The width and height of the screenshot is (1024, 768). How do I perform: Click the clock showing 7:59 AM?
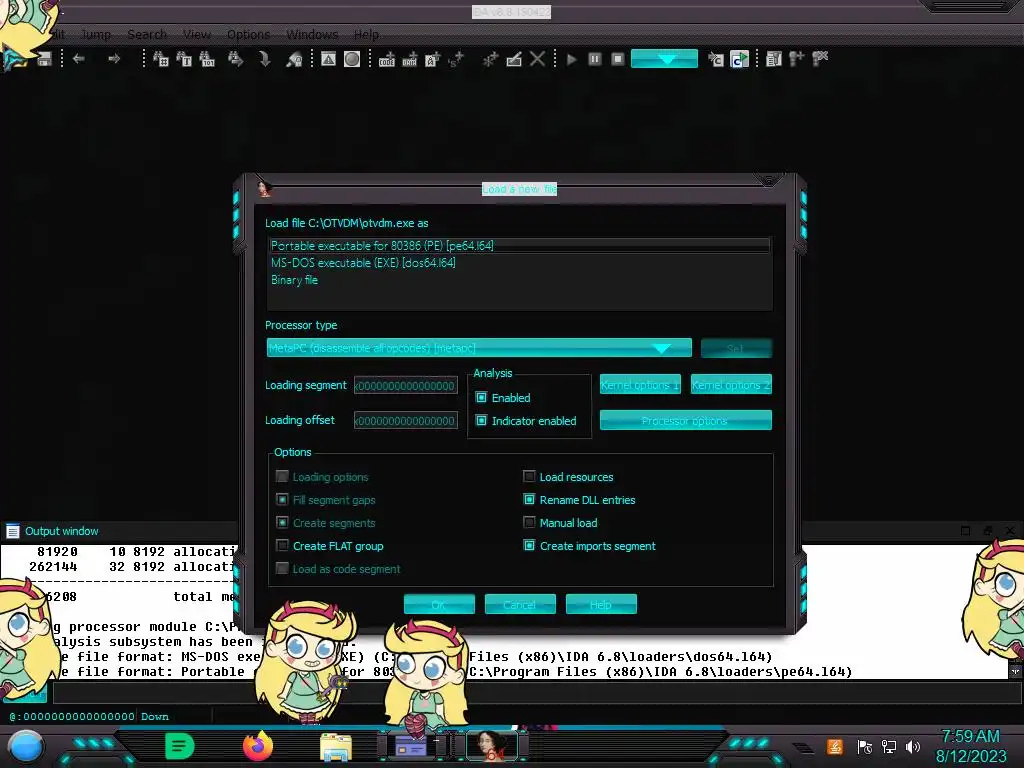click(970, 737)
